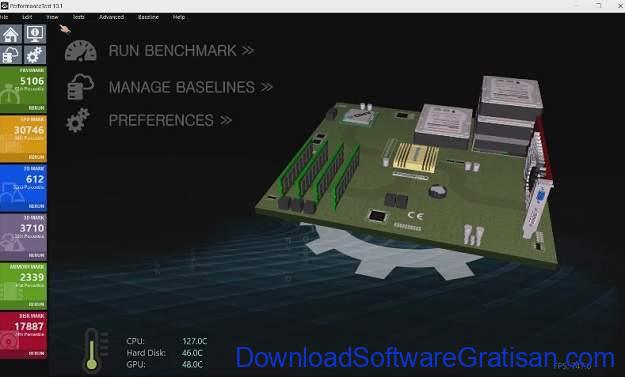Open the Baseline menu

point(148,17)
